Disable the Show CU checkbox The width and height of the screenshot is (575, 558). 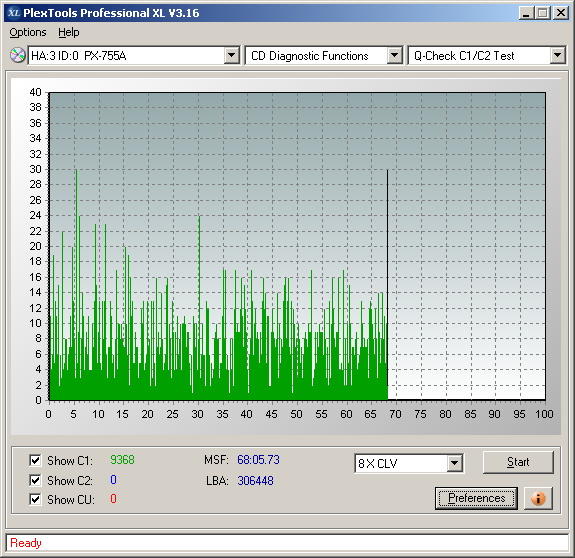coord(35,499)
